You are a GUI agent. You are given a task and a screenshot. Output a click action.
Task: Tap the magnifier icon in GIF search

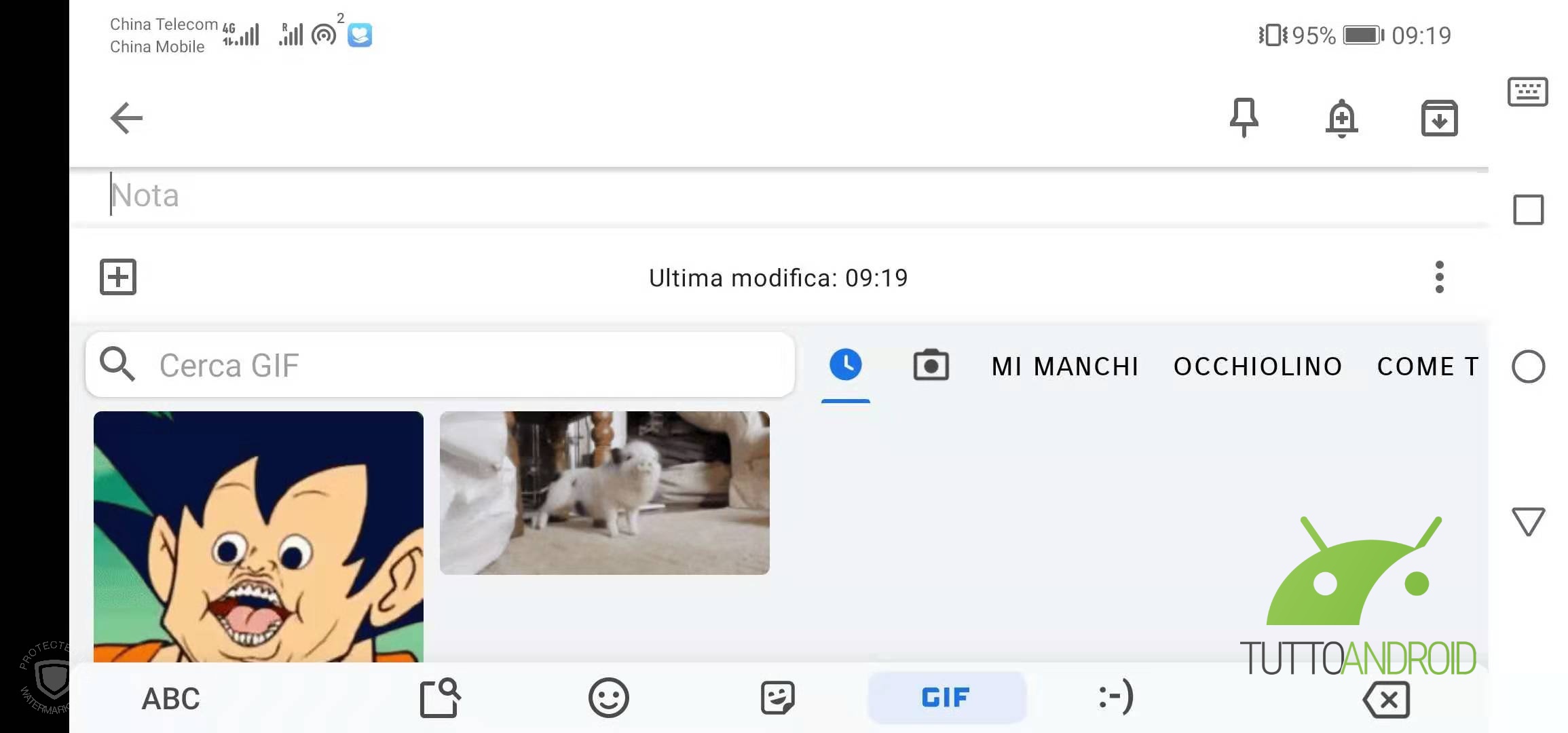pos(117,364)
